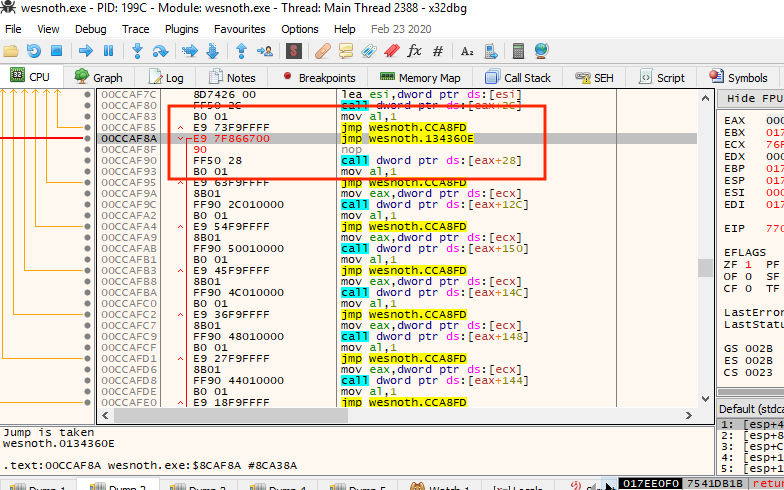Viewport: 784px width, 490px height.
Task: Click the Step into icon
Action: pos(138,50)
